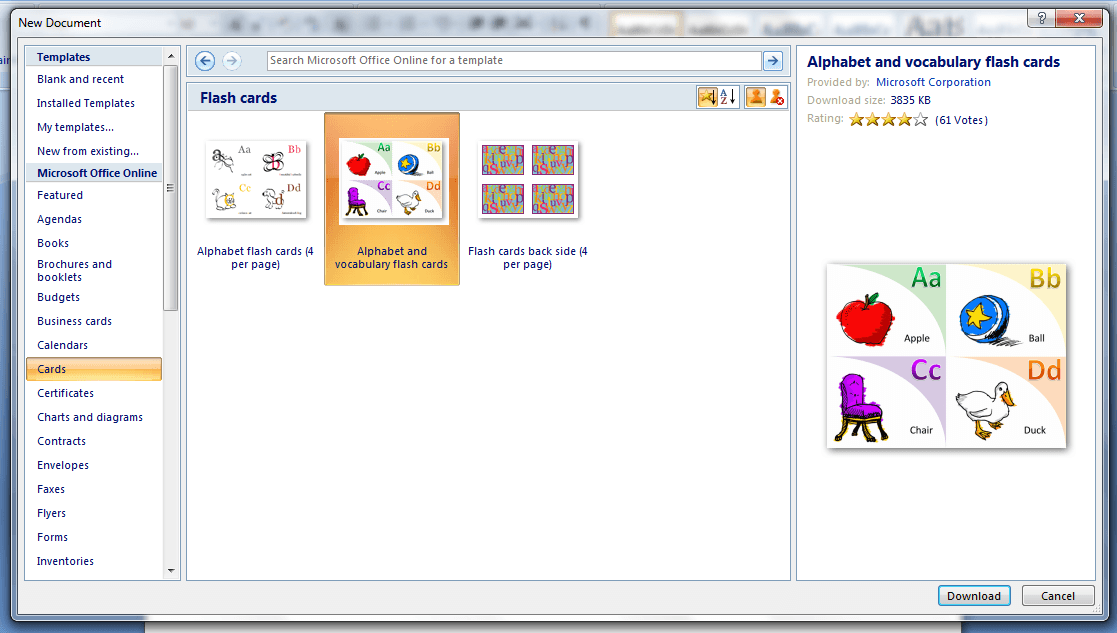Image resolution: width=1117 pixels, height=633 pixels.
Task: Select Alphabet flash cards (4 per page) thumbnail
Action: click(256, 180)
